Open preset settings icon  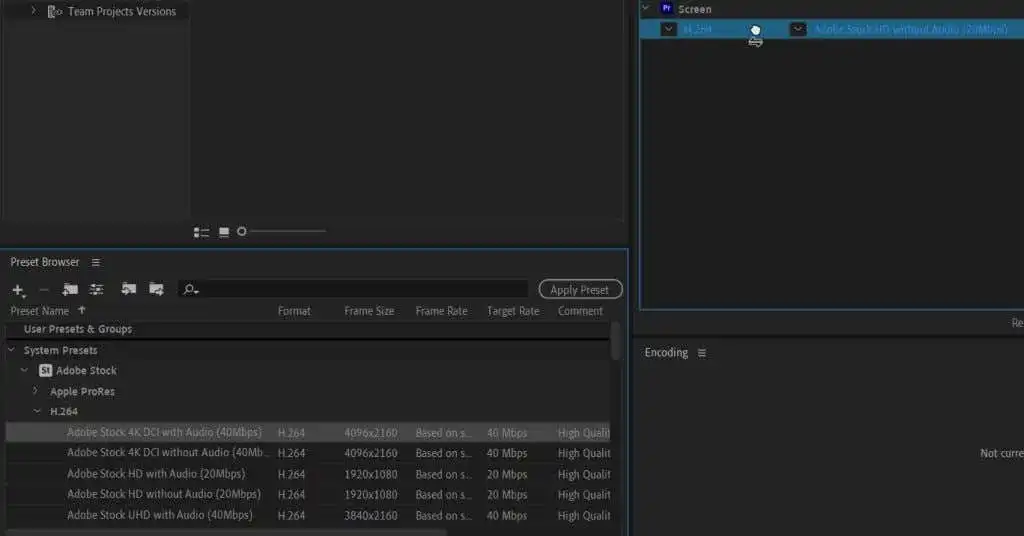click(97, 289)
